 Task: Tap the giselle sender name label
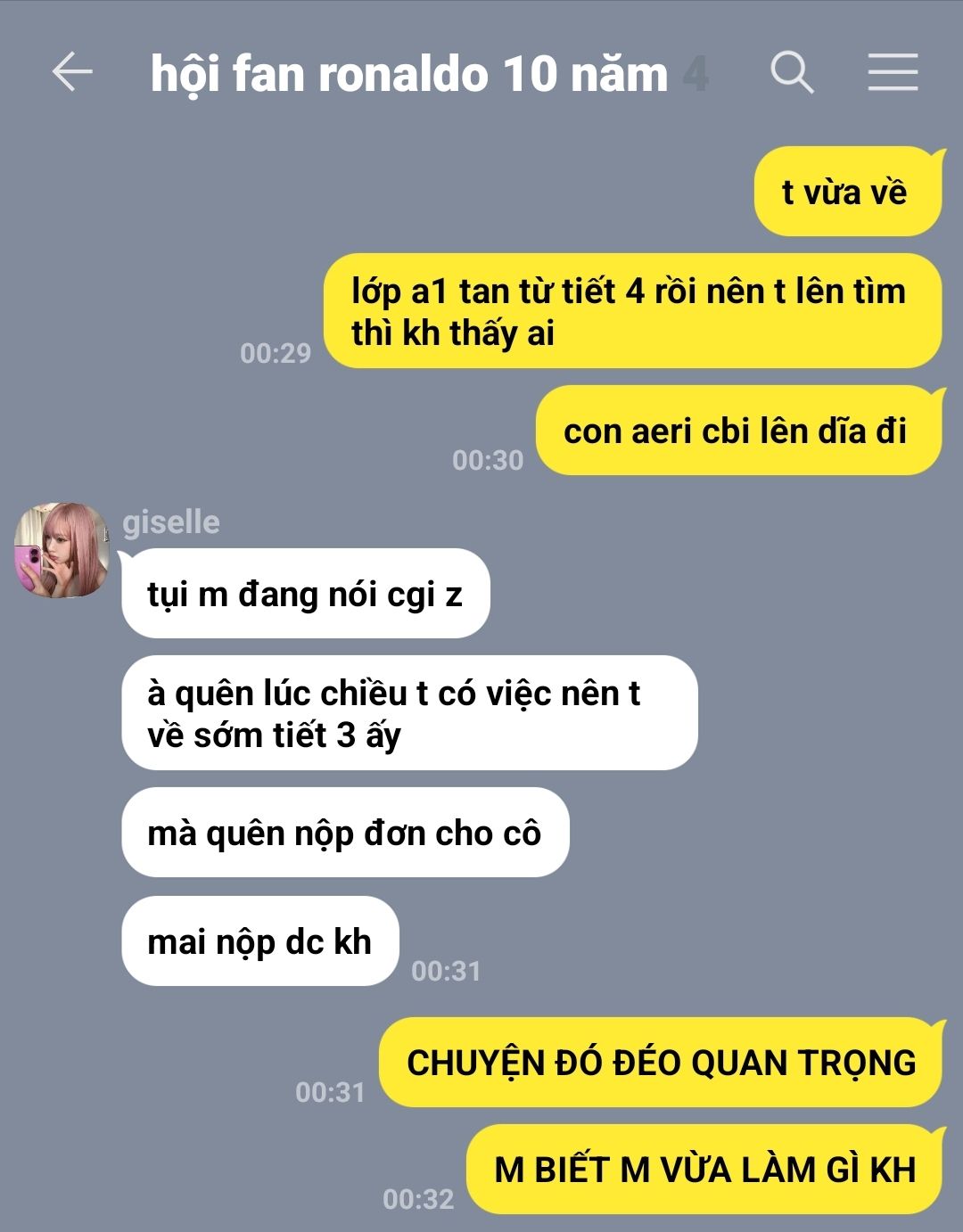[171, 522]
